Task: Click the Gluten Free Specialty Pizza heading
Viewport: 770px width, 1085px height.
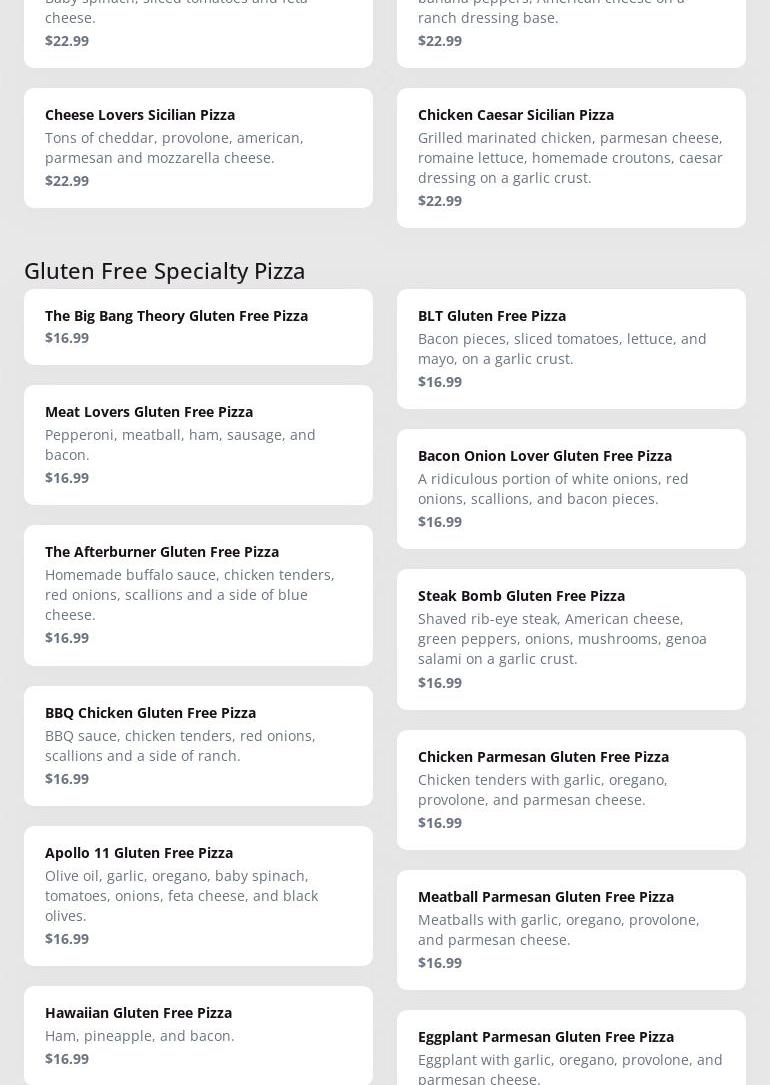Action: click(x=165, y=270)
